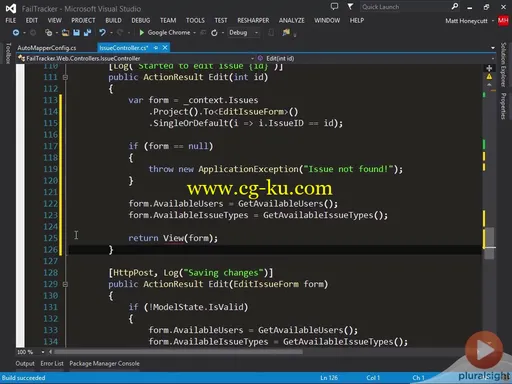Open the RESHARPER menu
The image size is (512, 384).
pyautogui.click(x=253, y=21)
